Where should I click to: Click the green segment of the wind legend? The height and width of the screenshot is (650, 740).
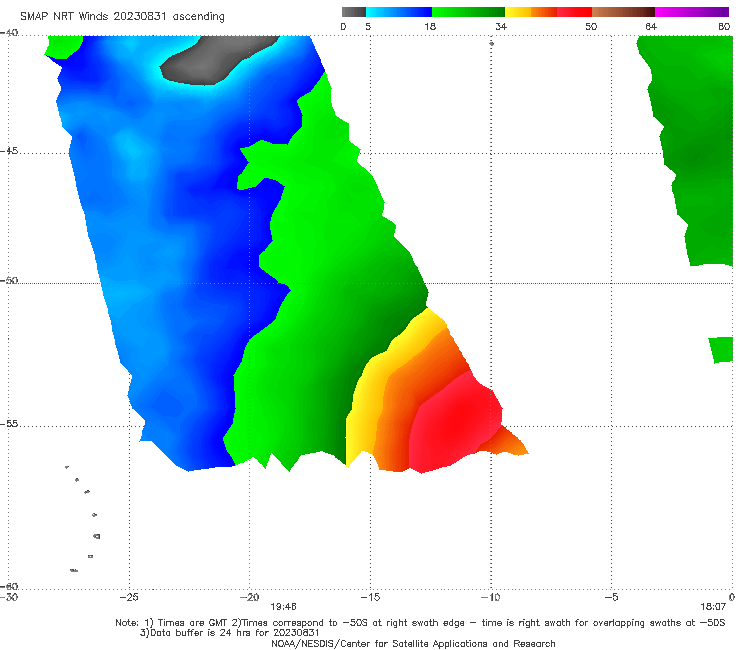coord(468,12)
